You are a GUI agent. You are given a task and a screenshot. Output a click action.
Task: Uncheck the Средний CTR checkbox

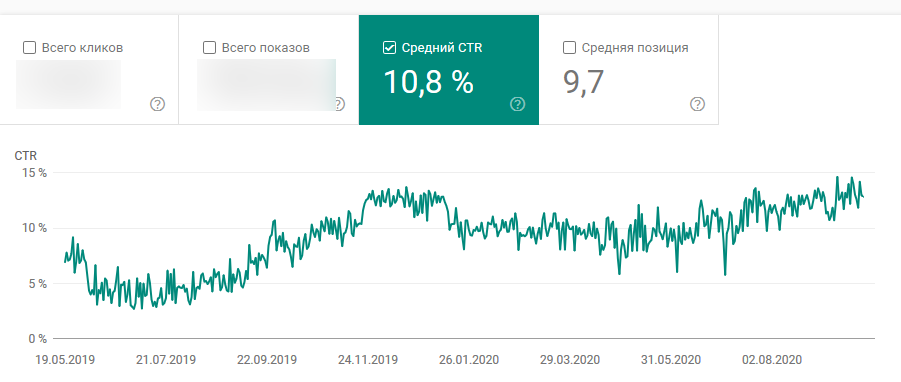pyautogui.click(x=389, y=48)
